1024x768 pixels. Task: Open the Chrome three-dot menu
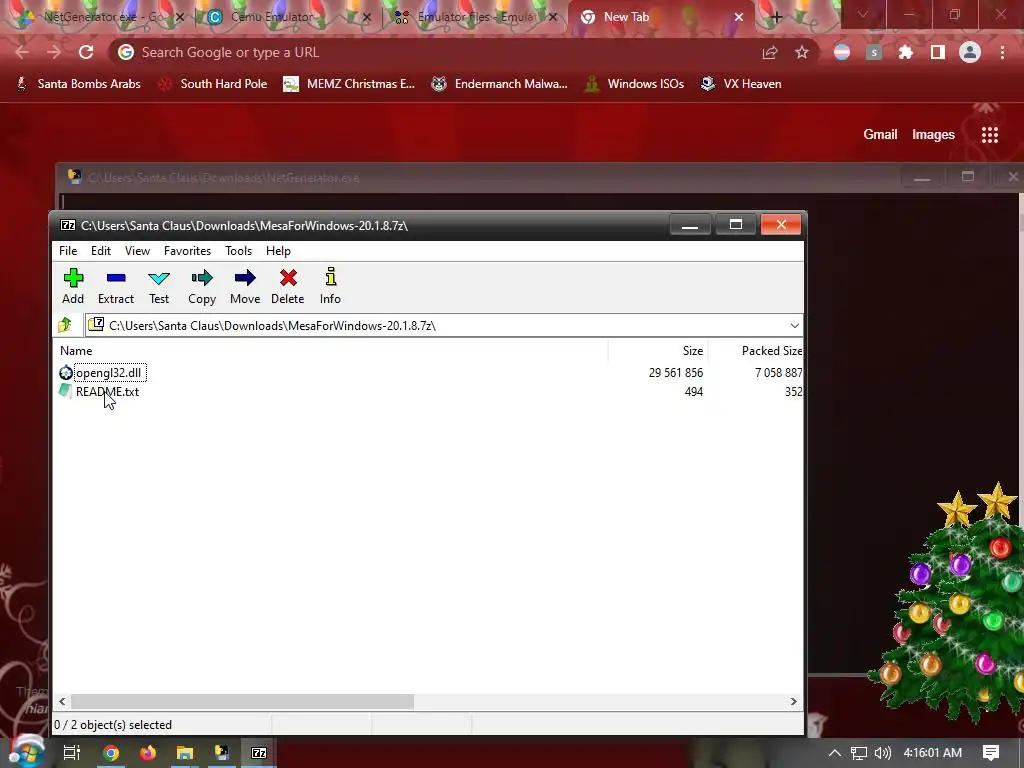pyautogui.click(x=1002, y=52)
